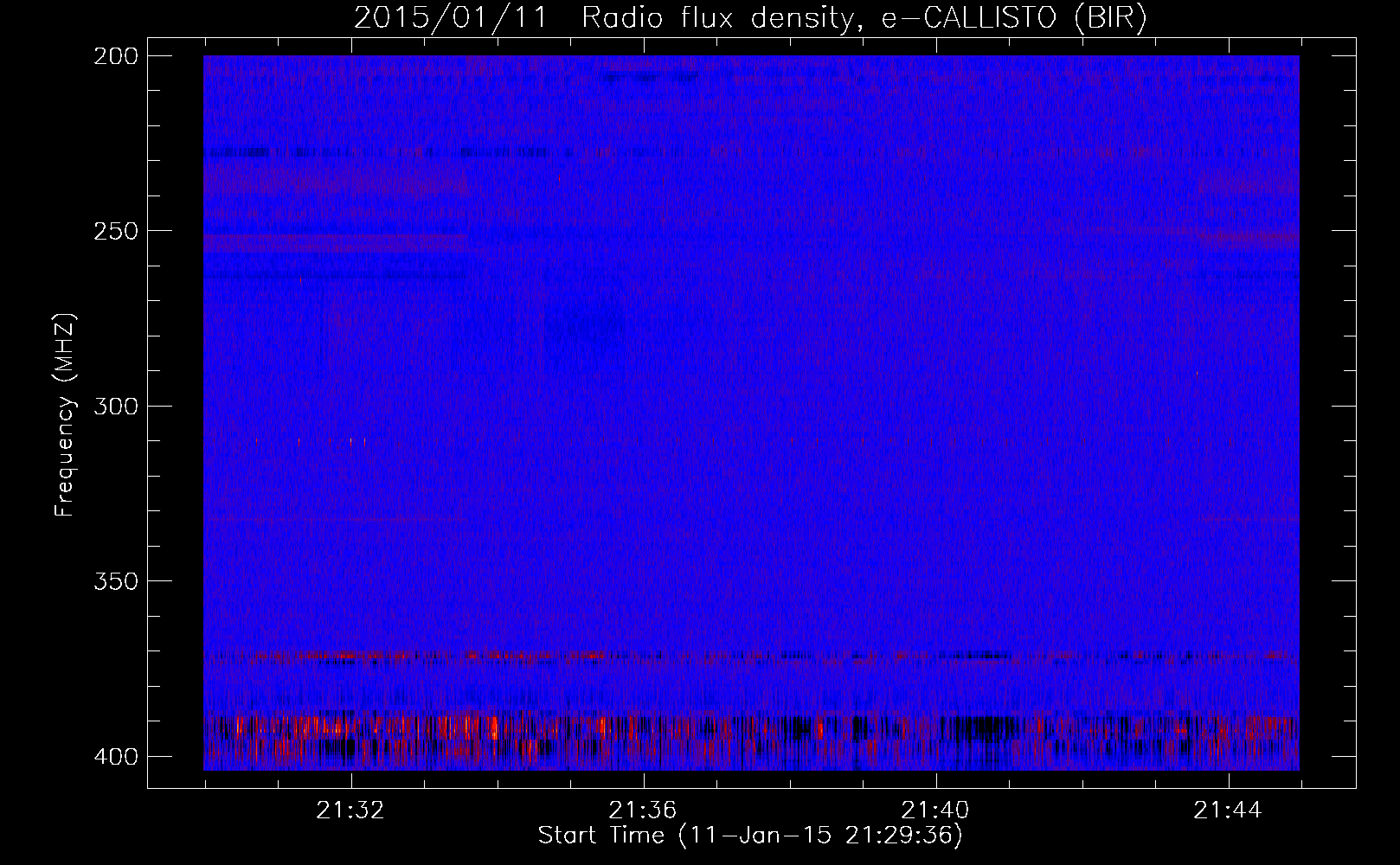Click the 200 frequency tick label
The image size is (1400, 865).
115,56
